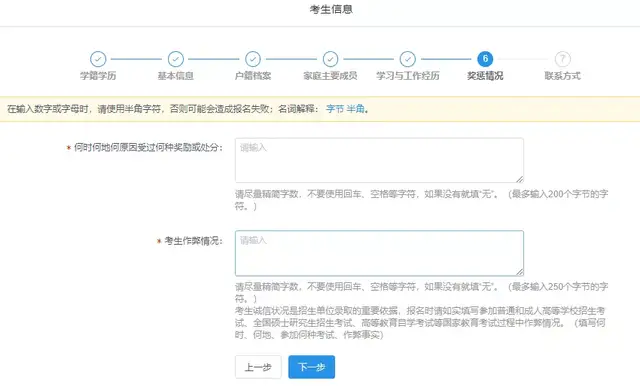Viewport: 640px width, 390px height.
Task: Select the 联系方式 step label
Action: (562, 76)
